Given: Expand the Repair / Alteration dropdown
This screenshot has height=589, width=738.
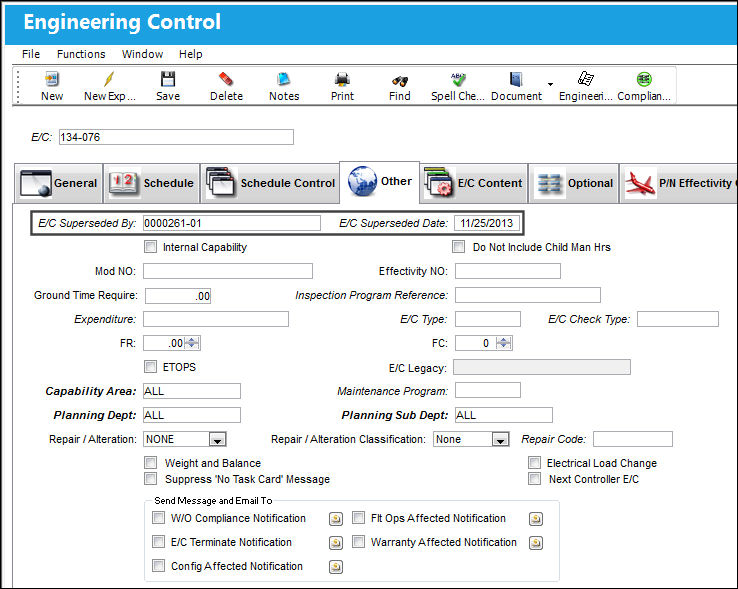Looking at the screenshot, I should point(217,440).
